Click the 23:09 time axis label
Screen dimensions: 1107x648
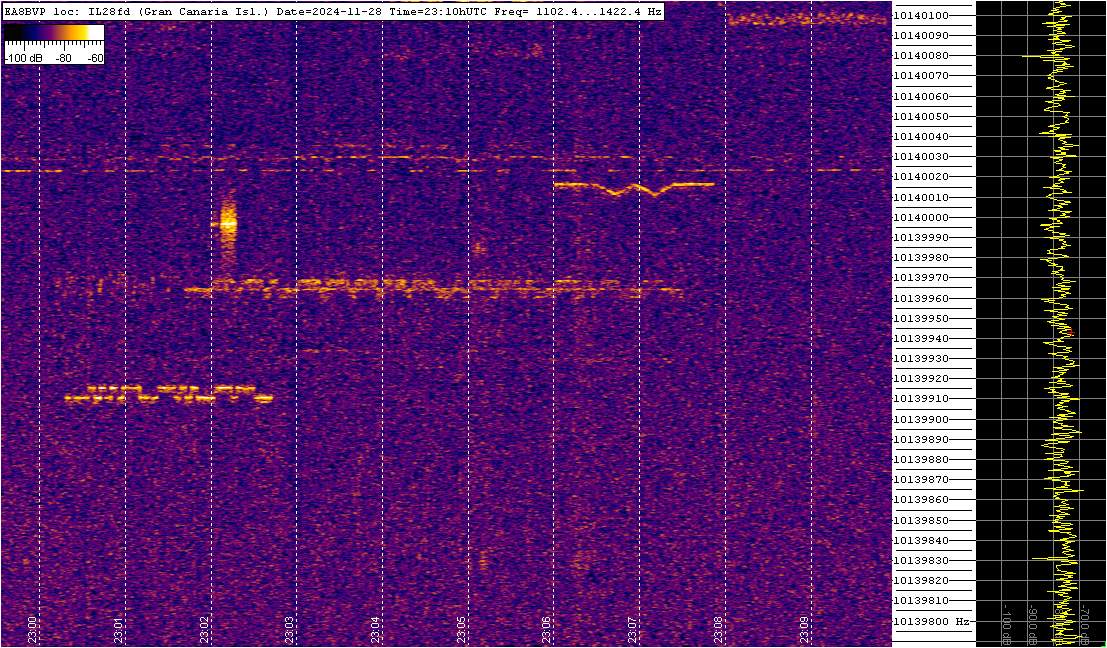coord(804,630)
